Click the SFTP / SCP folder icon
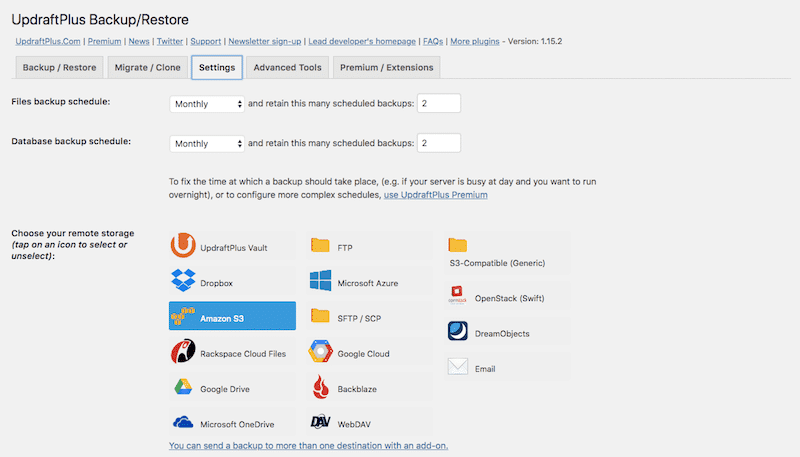This screenshot has height=457, width=800. tap(320, 316)
